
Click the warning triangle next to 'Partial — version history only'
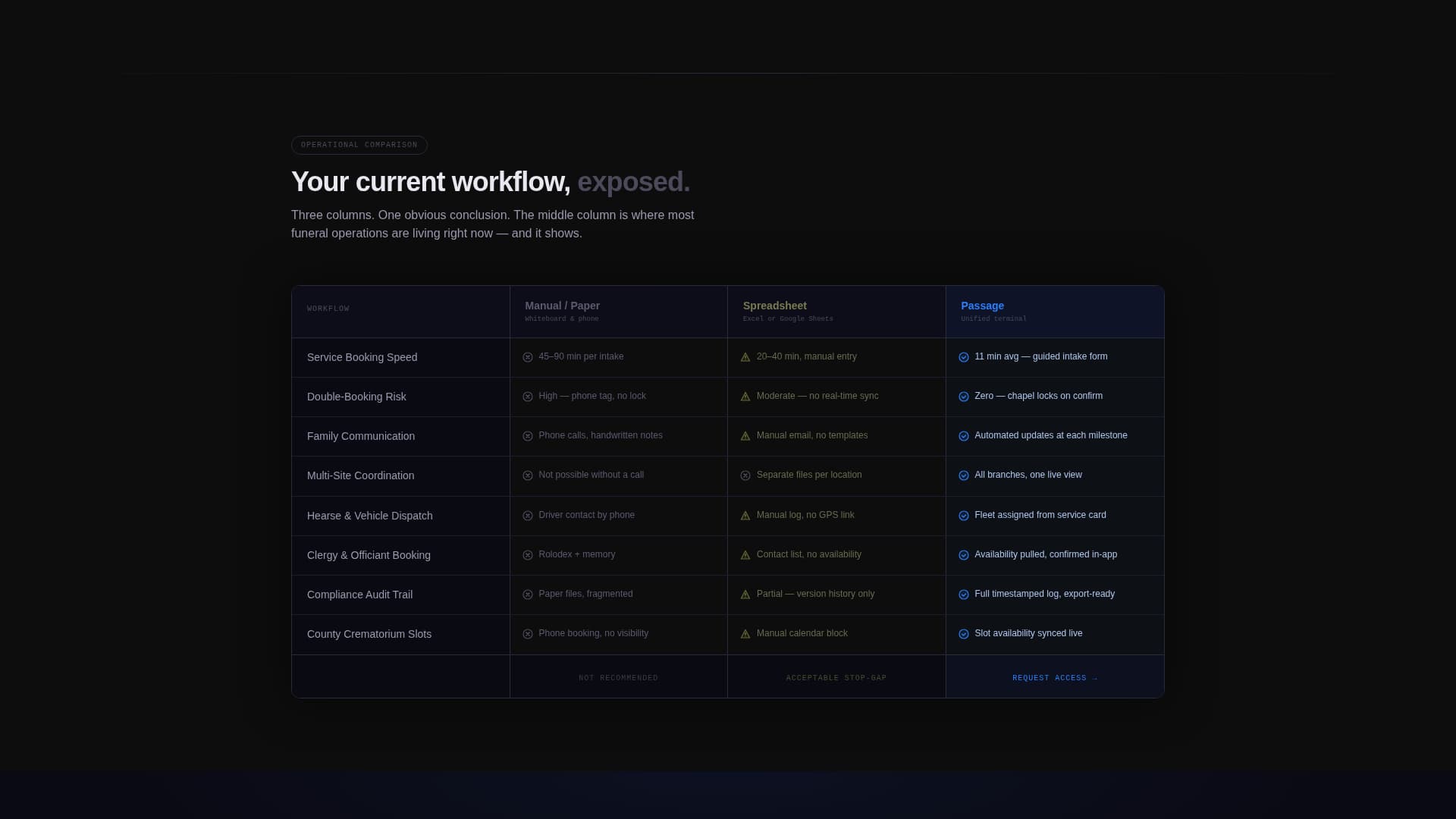(745, 595)
